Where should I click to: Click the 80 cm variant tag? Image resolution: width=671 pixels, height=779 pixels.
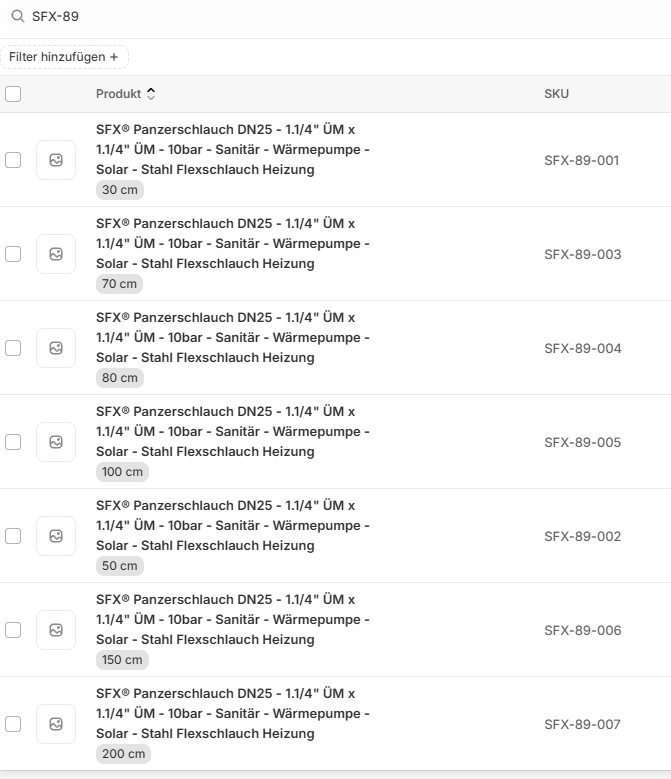point(120,378)
